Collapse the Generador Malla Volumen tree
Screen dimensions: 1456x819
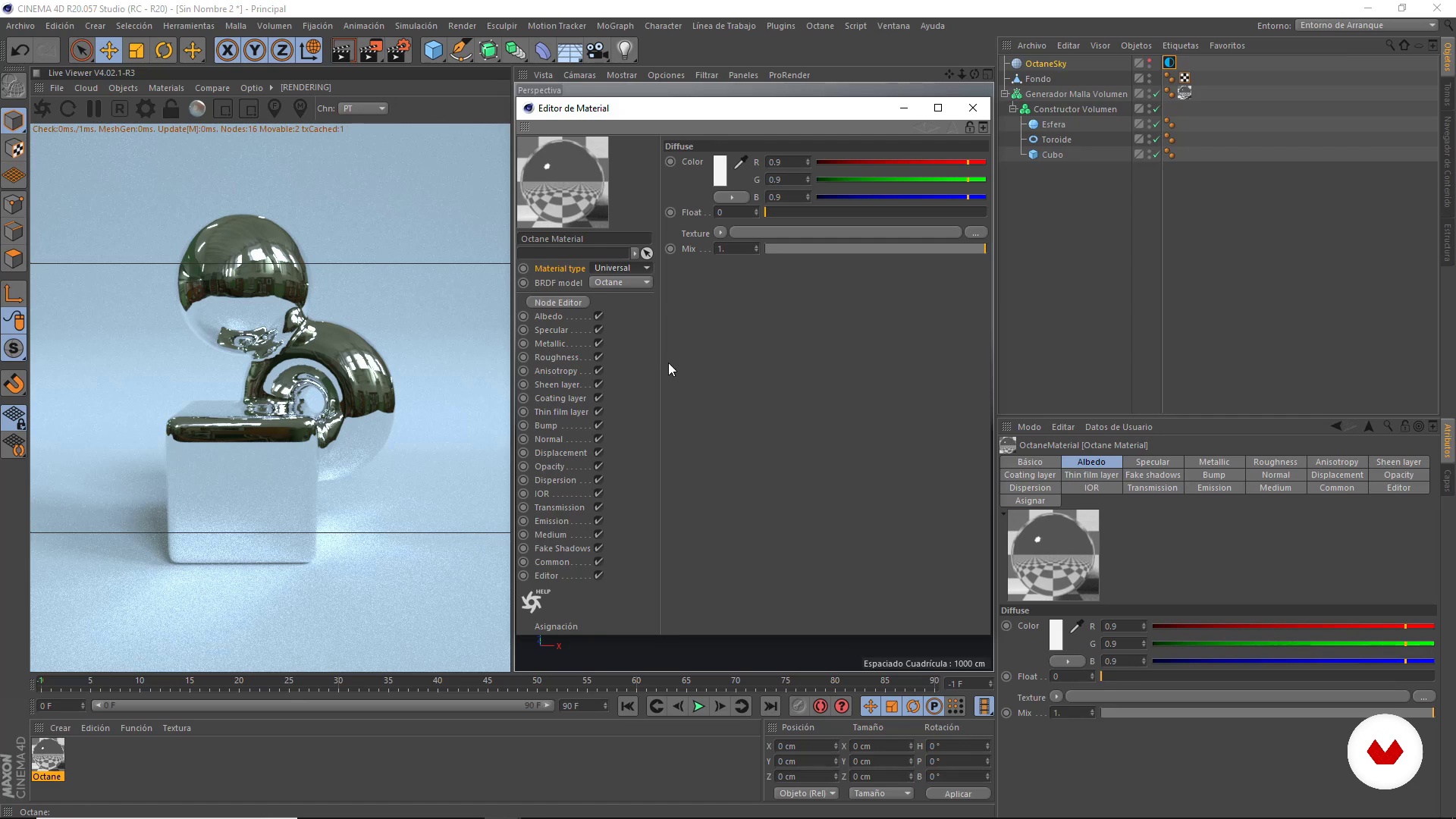pyautogui.click(x=1006, y=94)
